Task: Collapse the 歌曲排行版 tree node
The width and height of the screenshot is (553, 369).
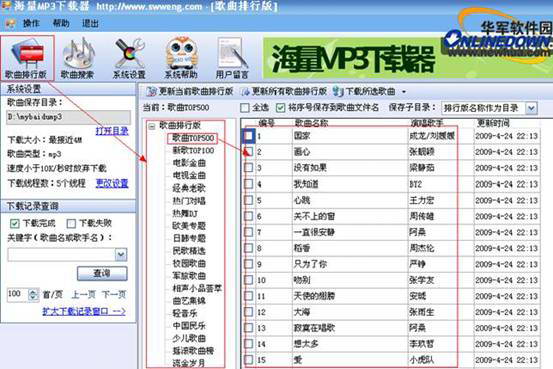Action: point(152,126)
